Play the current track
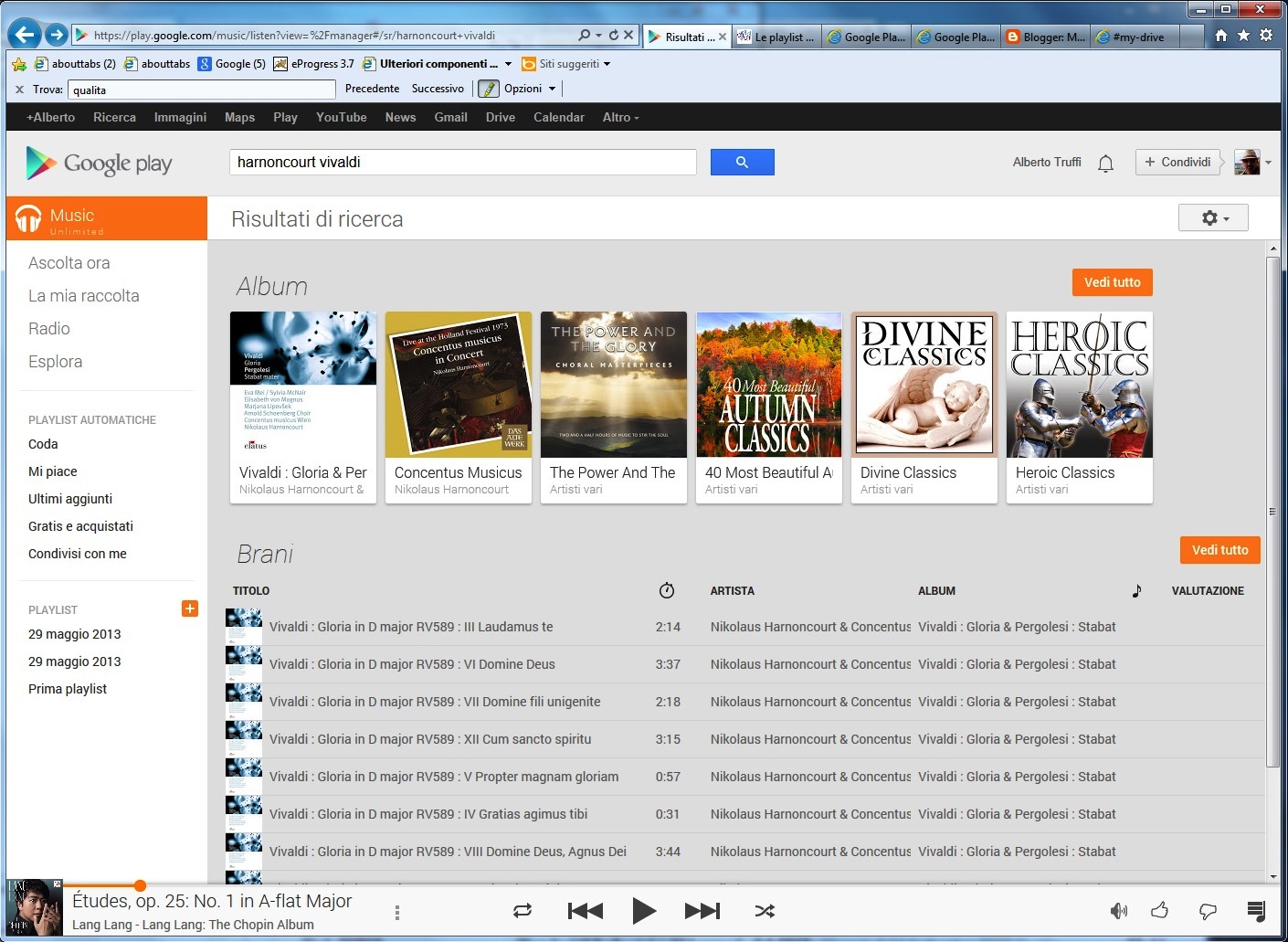 coord(644,911)
